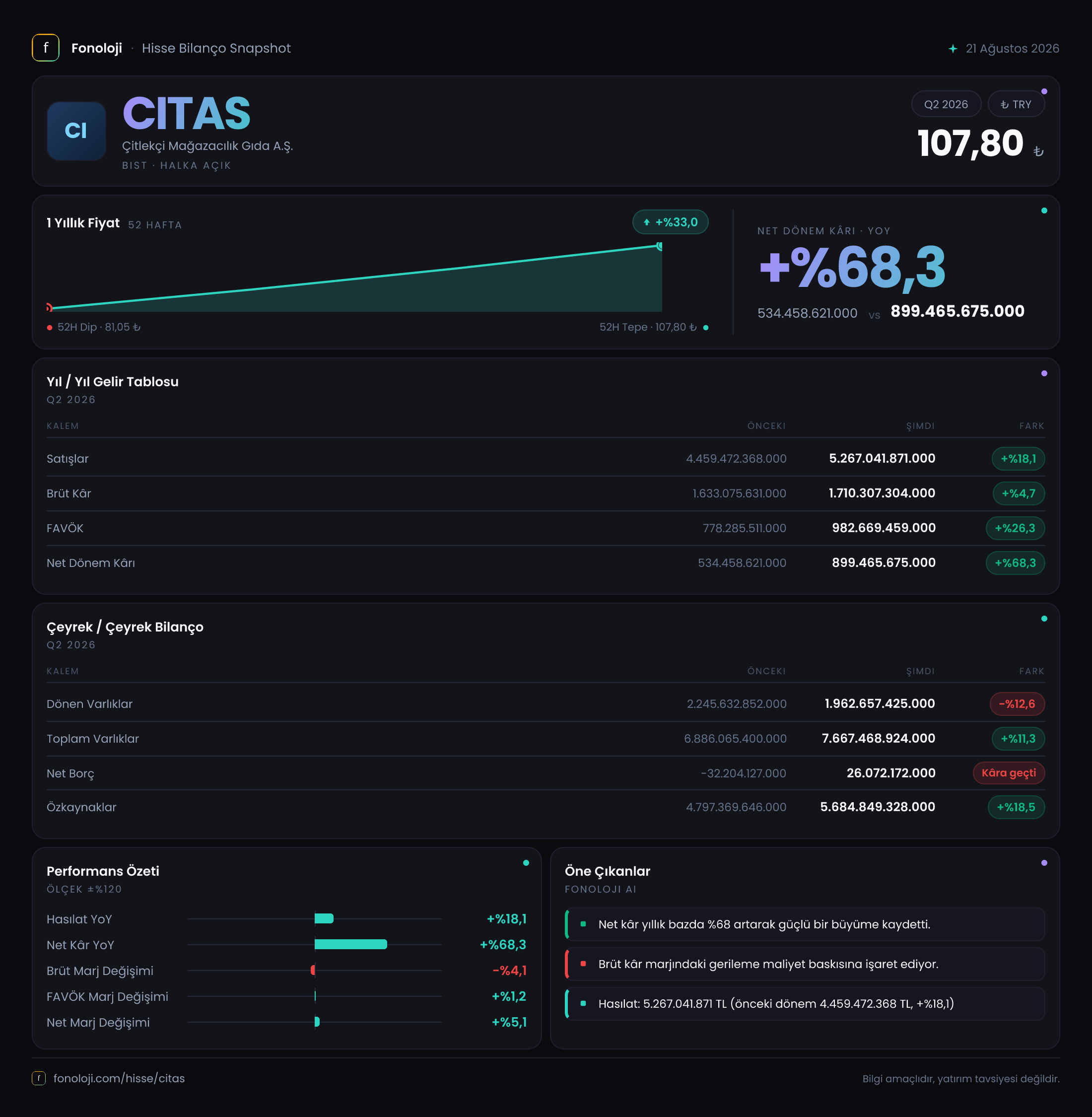
Task: Click the FAVÖK previous value 778.285.511.000
Action: tap(745, 528)
